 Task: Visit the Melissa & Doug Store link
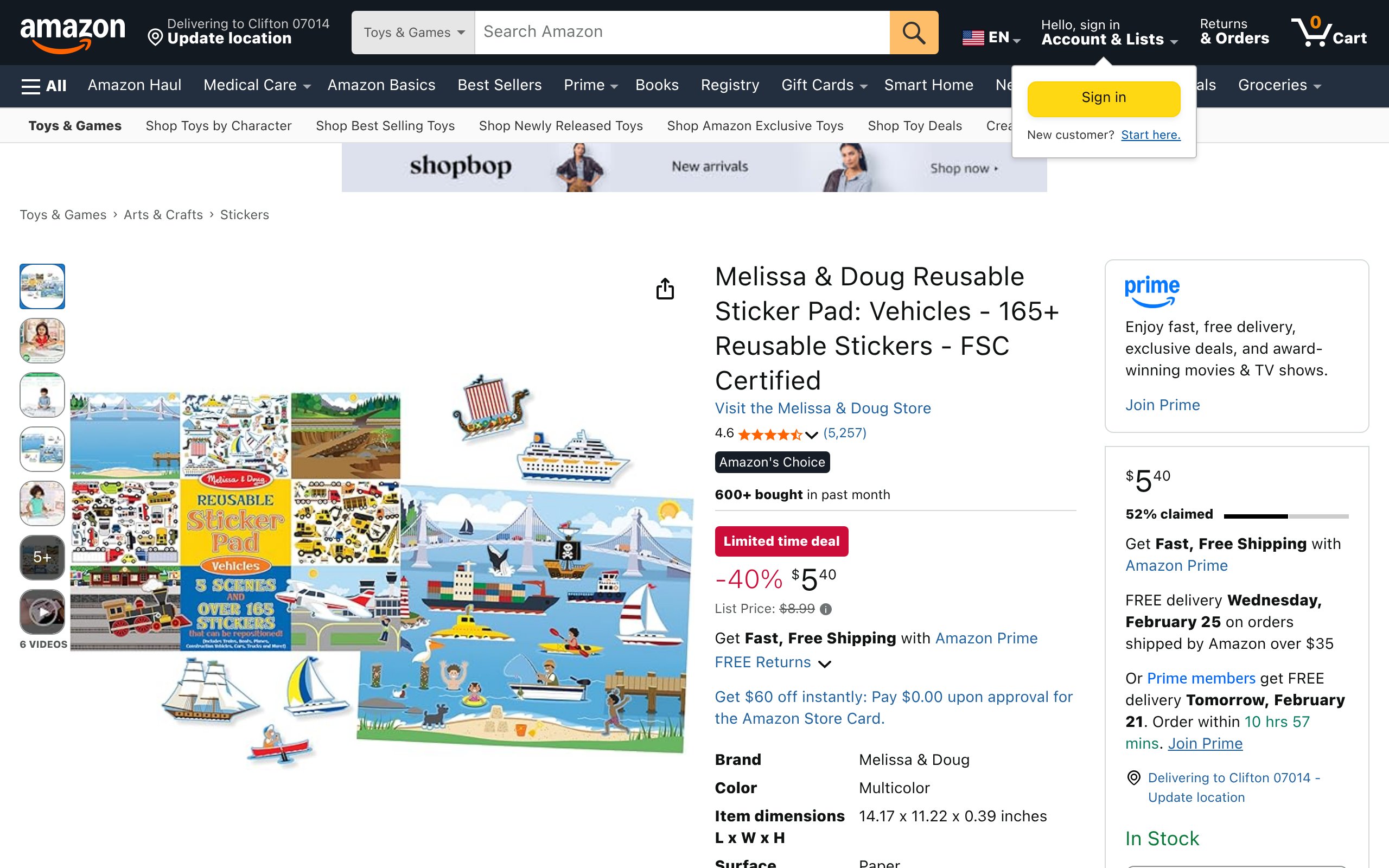823,408
